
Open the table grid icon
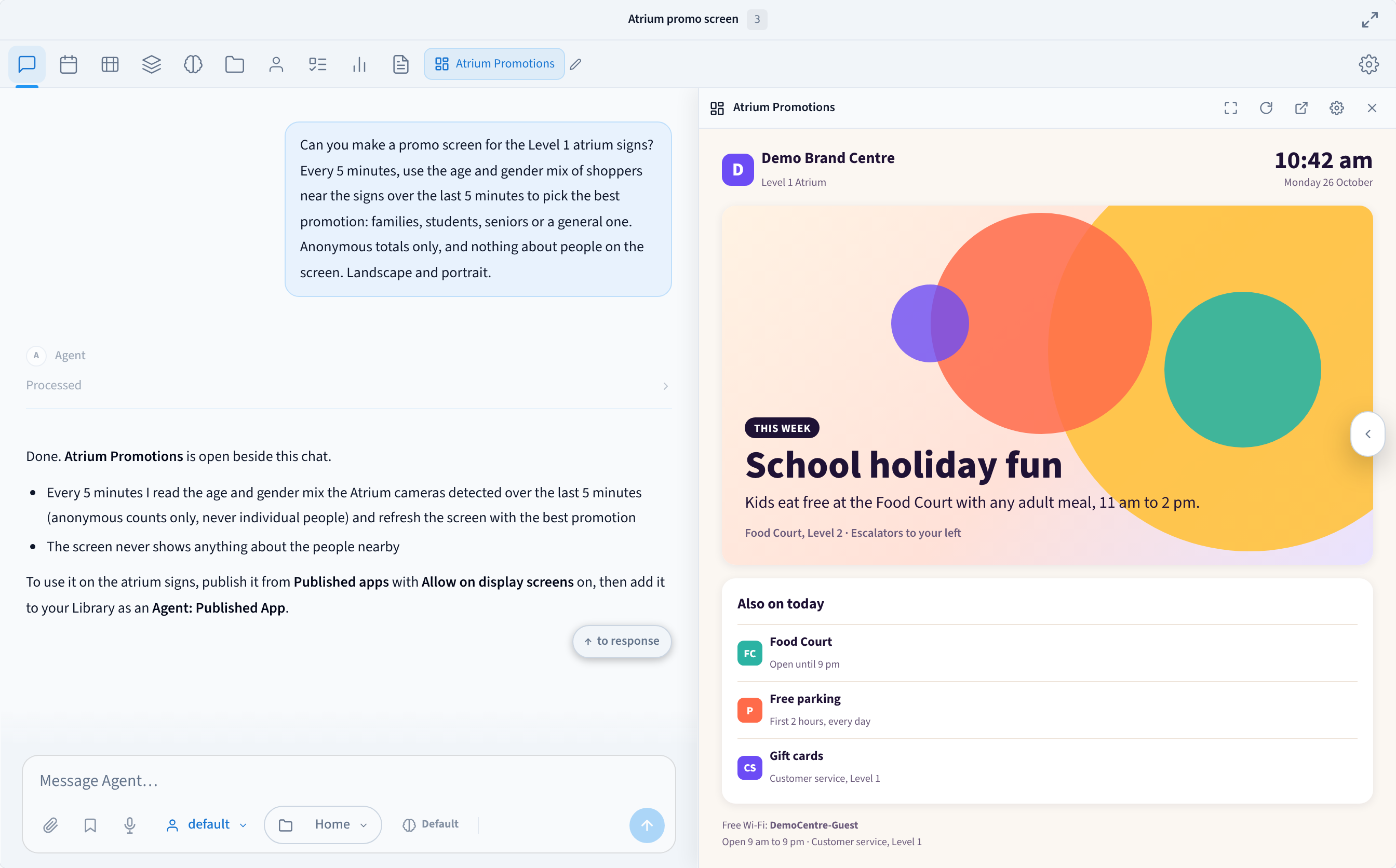pos(110,64)
